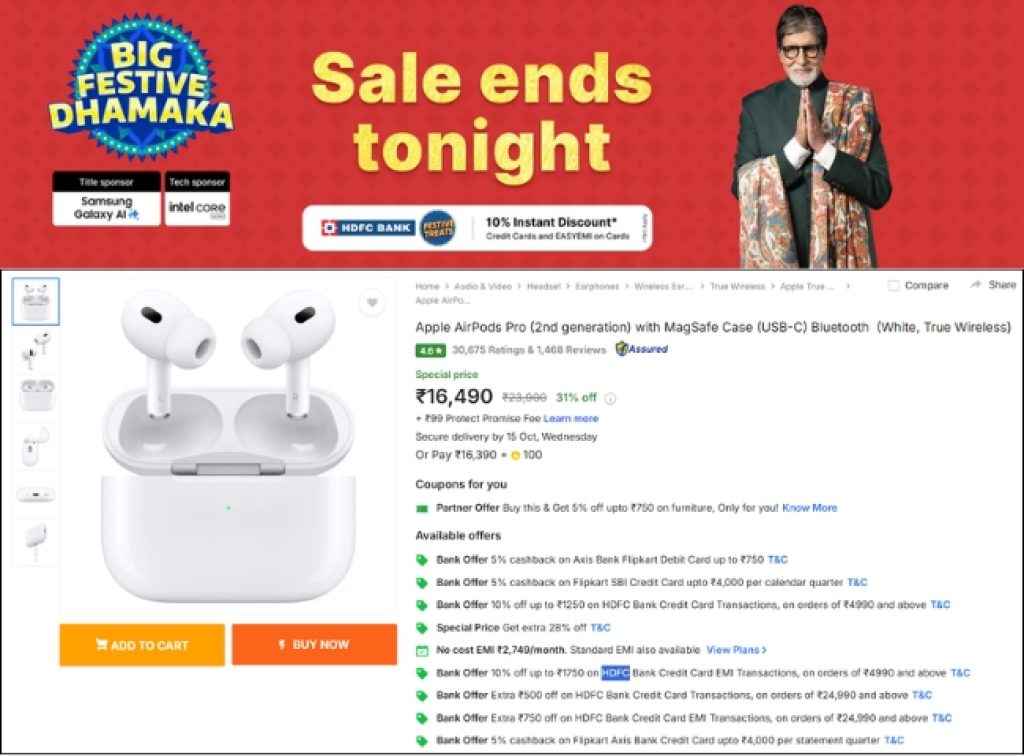This screenshot has height=756, width=1024.
Task: Open the Home breadcrumb link
Action: [428, 285]
